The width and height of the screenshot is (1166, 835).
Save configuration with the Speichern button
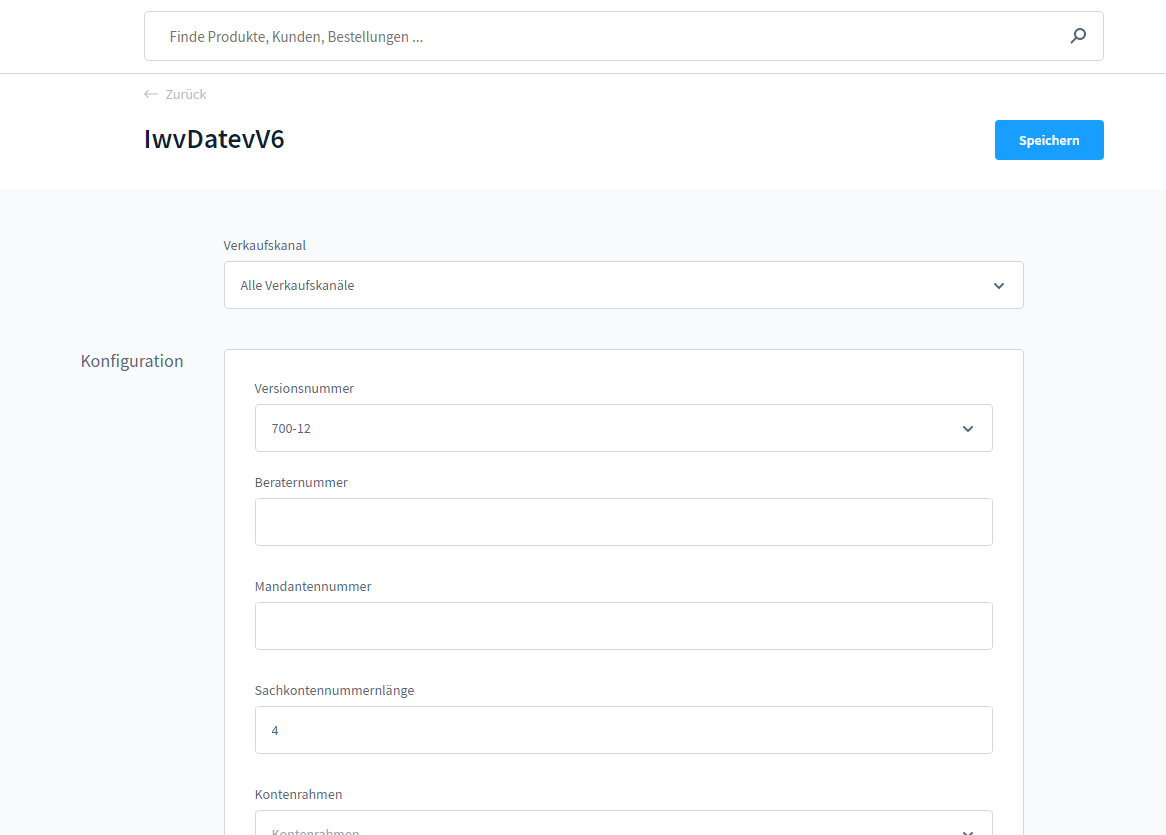pyautogui.click(x=1048, y=140)
